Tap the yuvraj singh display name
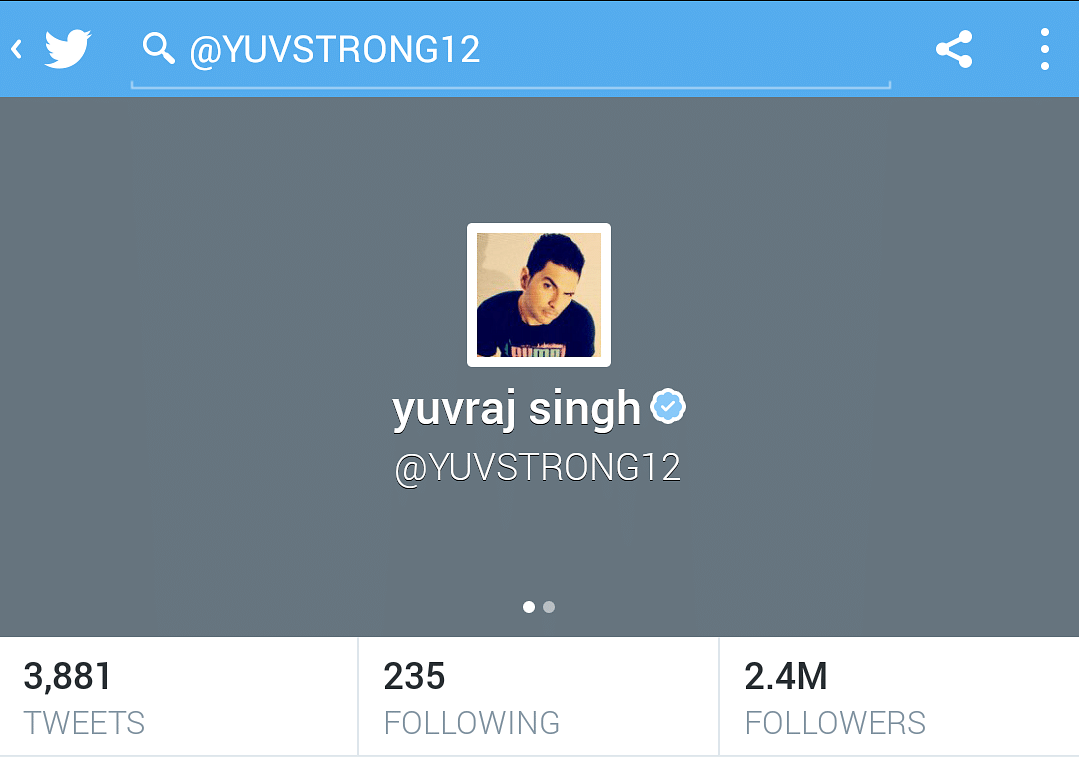The height and width of the screenshot is (757, 1079). (516, 409)
